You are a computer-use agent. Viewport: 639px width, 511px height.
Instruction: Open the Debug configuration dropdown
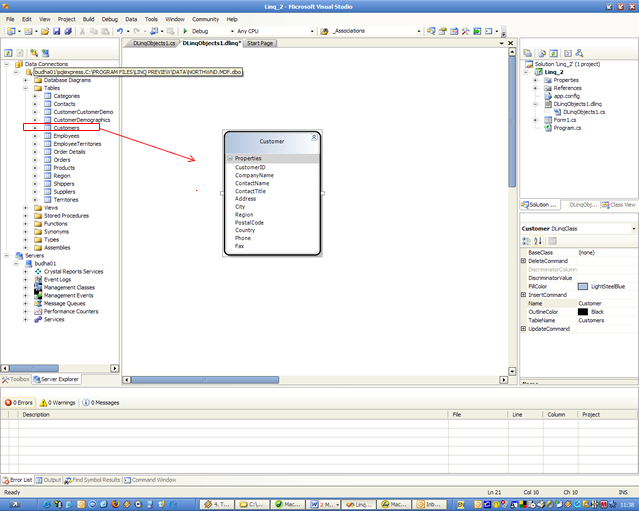232,31
